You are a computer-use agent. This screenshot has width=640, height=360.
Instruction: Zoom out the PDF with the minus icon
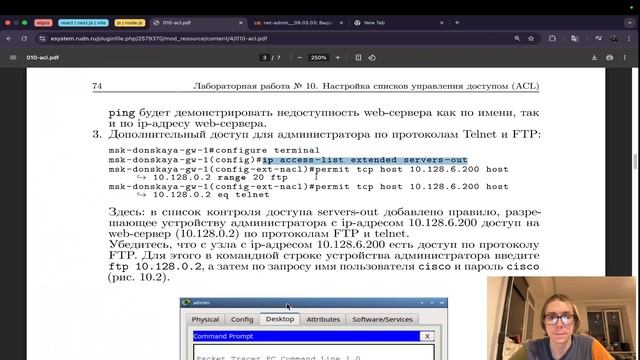tap(300, 58)
